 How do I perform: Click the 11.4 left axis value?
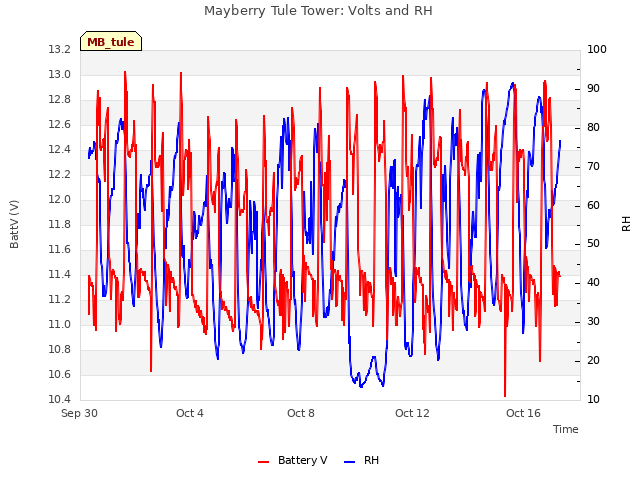(60, 274)
